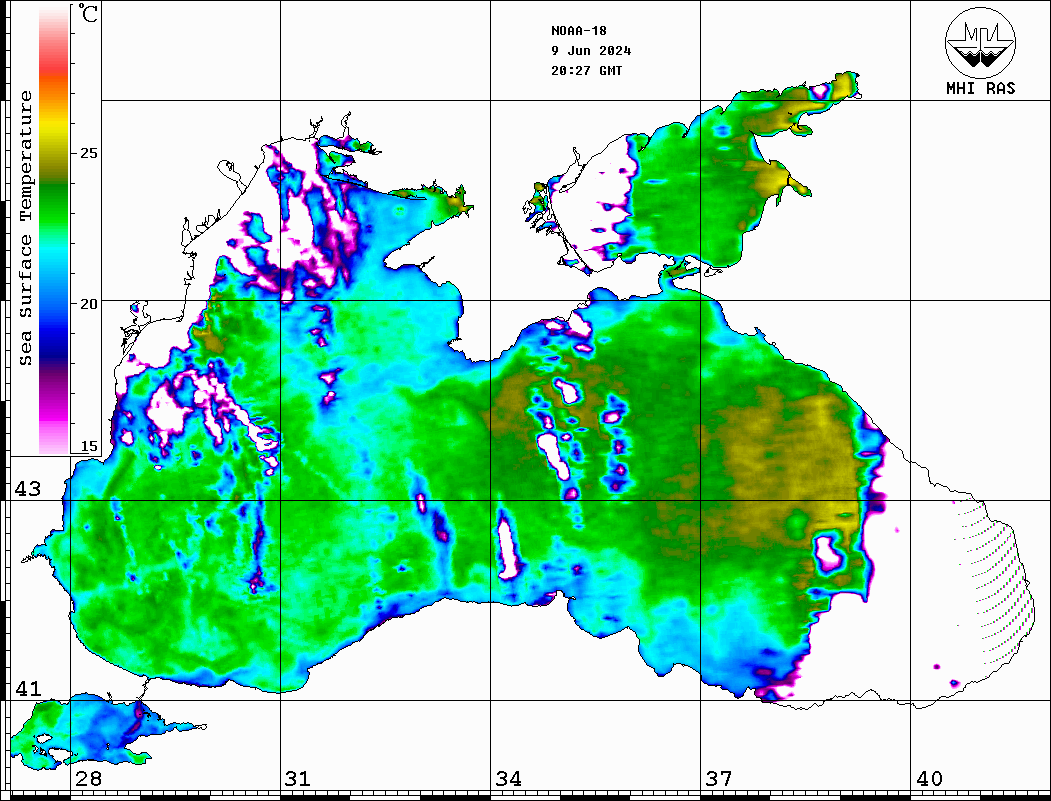1051x801 pixels.
Task: Click the "20:27 GMT" time text
Action: pyautogui.click(x=586, y=70)
